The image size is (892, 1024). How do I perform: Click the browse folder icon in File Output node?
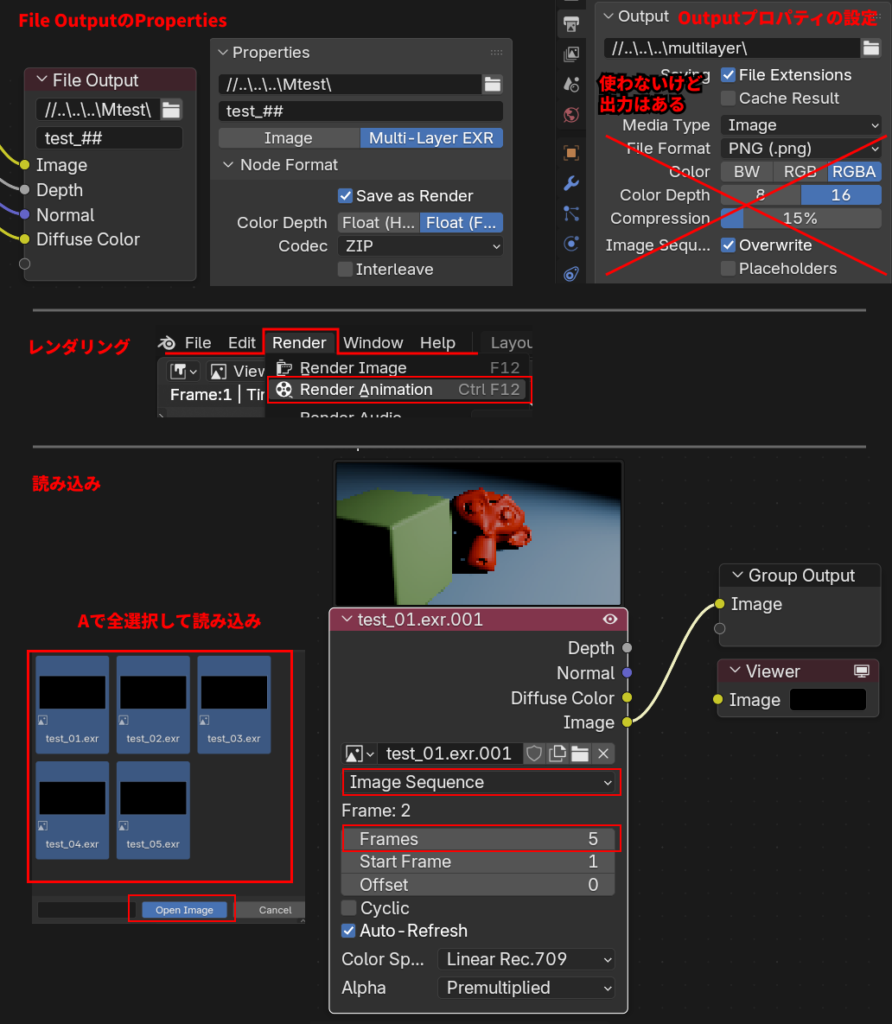point(171,110)
